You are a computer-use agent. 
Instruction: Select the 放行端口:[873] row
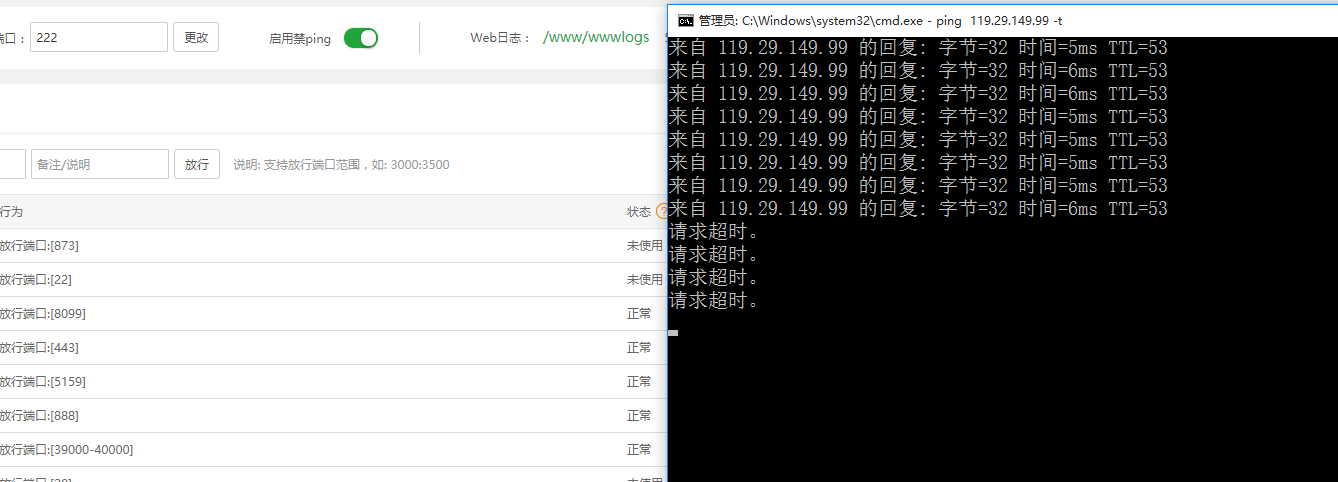[x=333, y=246]
